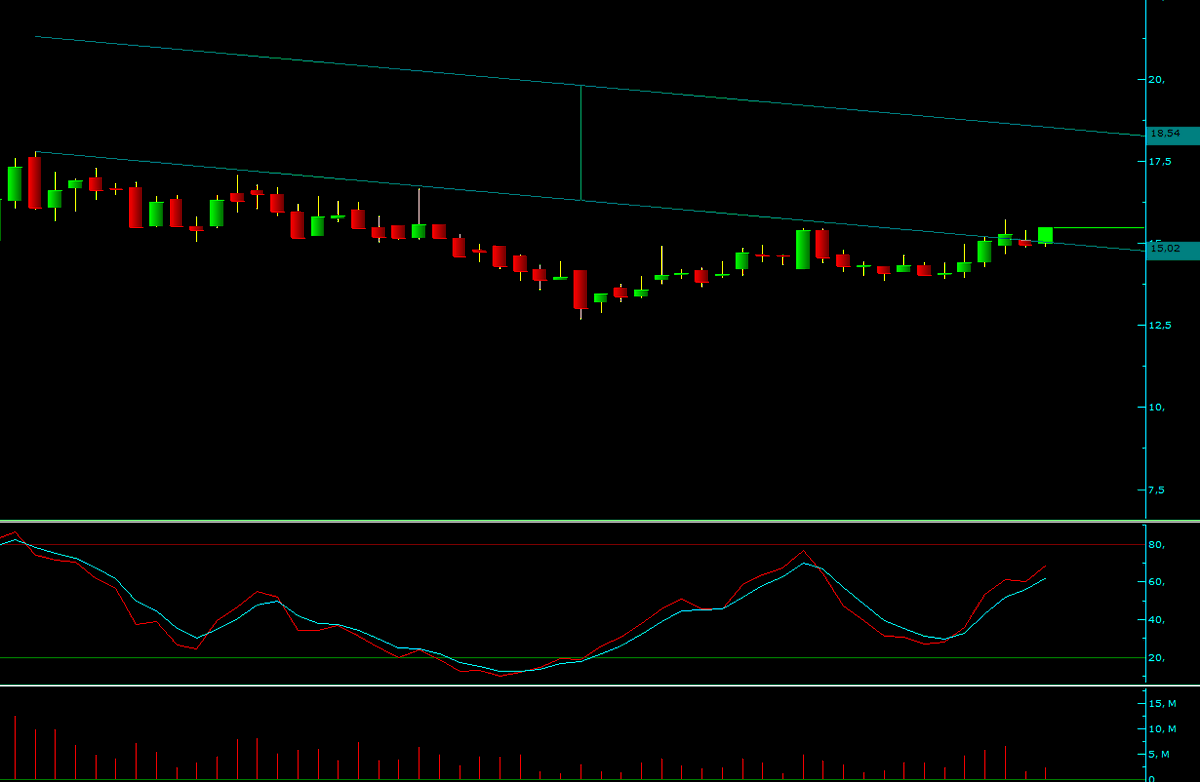This screenshot has height=782, width=1200.
Task: Select the upper descending channel trendline
Action: pyautogui.click(x=590, y=85)
